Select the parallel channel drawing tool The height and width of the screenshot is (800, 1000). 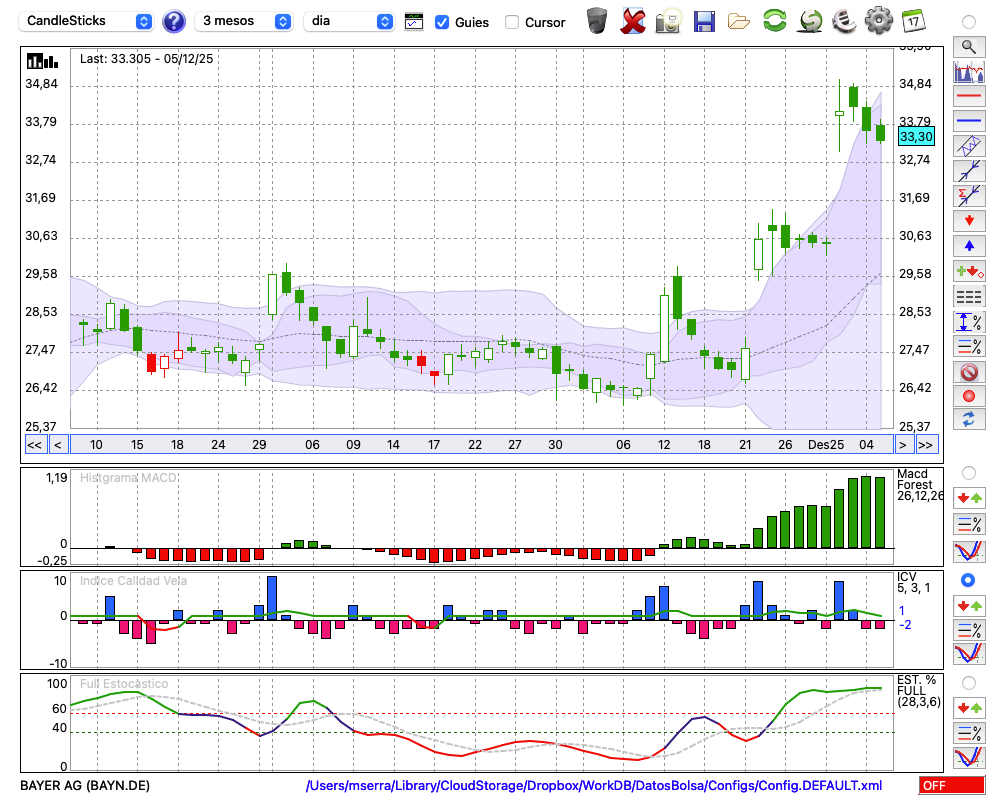(x=968, y=145)
